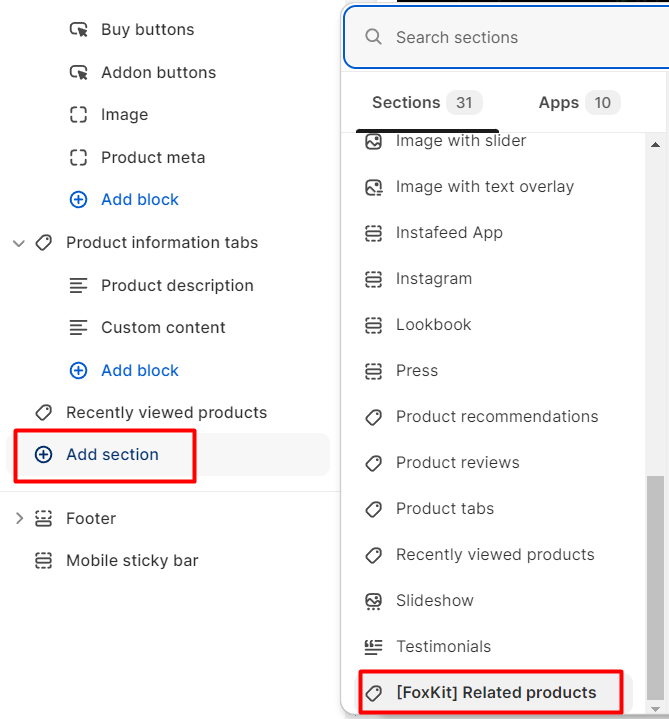The image size is (669, 719).
Task: Click the Mobile sticky bar icon
Action: [x=44, y=560]
